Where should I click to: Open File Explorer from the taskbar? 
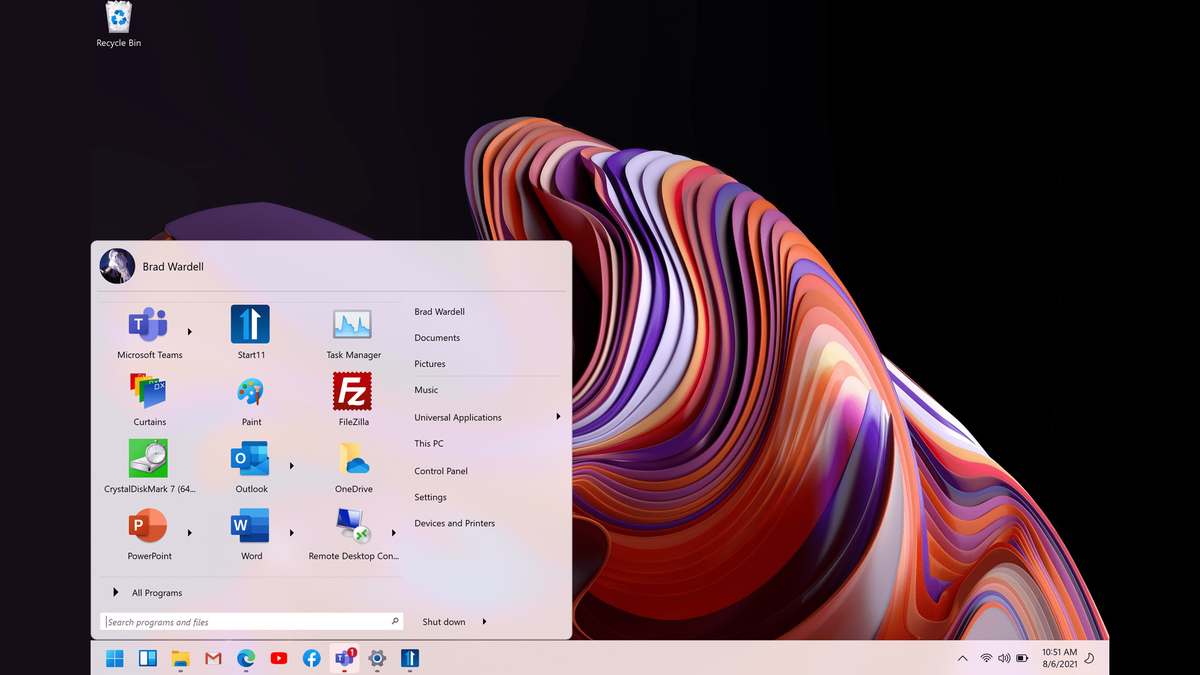tap(180, 658)
